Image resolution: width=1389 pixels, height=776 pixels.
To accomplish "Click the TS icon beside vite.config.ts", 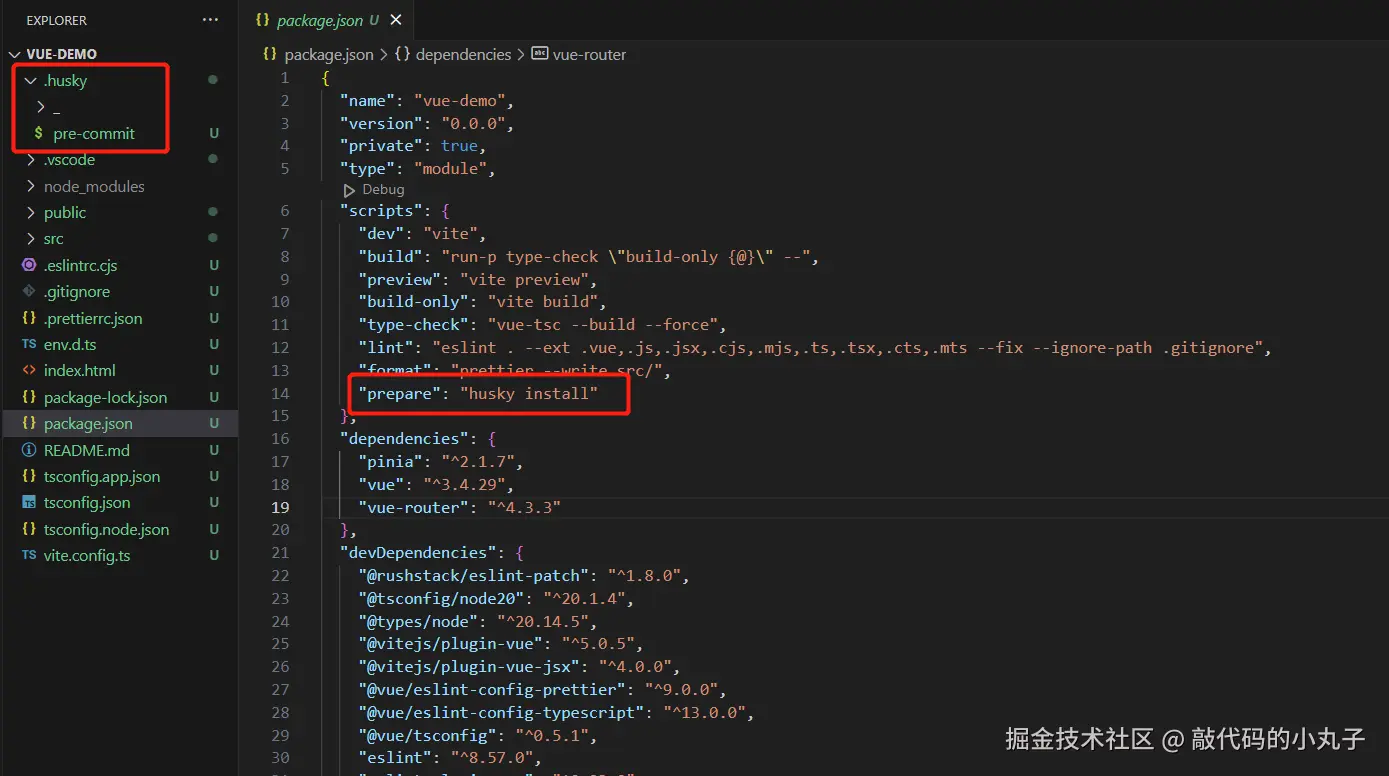I will coord(29,556).
